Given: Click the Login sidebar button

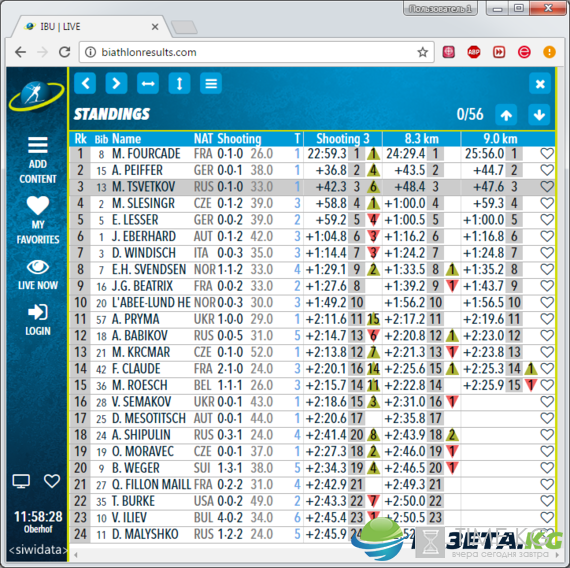Looking at the screenshot, I should [38, 320].
